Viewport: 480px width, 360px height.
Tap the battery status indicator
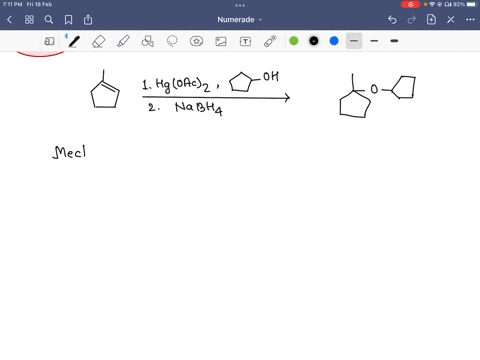[x=464, y=4]
